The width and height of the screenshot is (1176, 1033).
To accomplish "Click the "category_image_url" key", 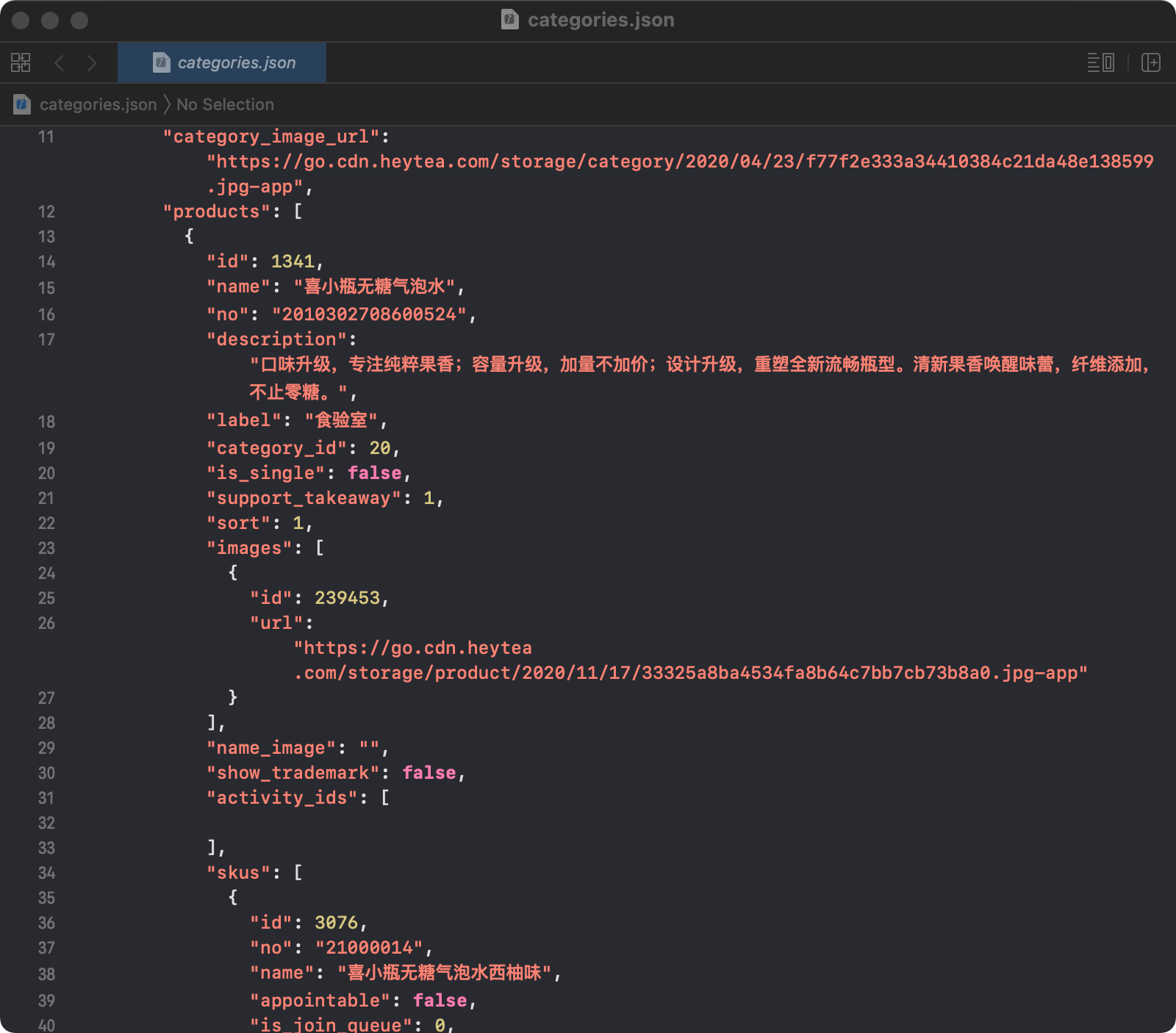I will point(271,137).
